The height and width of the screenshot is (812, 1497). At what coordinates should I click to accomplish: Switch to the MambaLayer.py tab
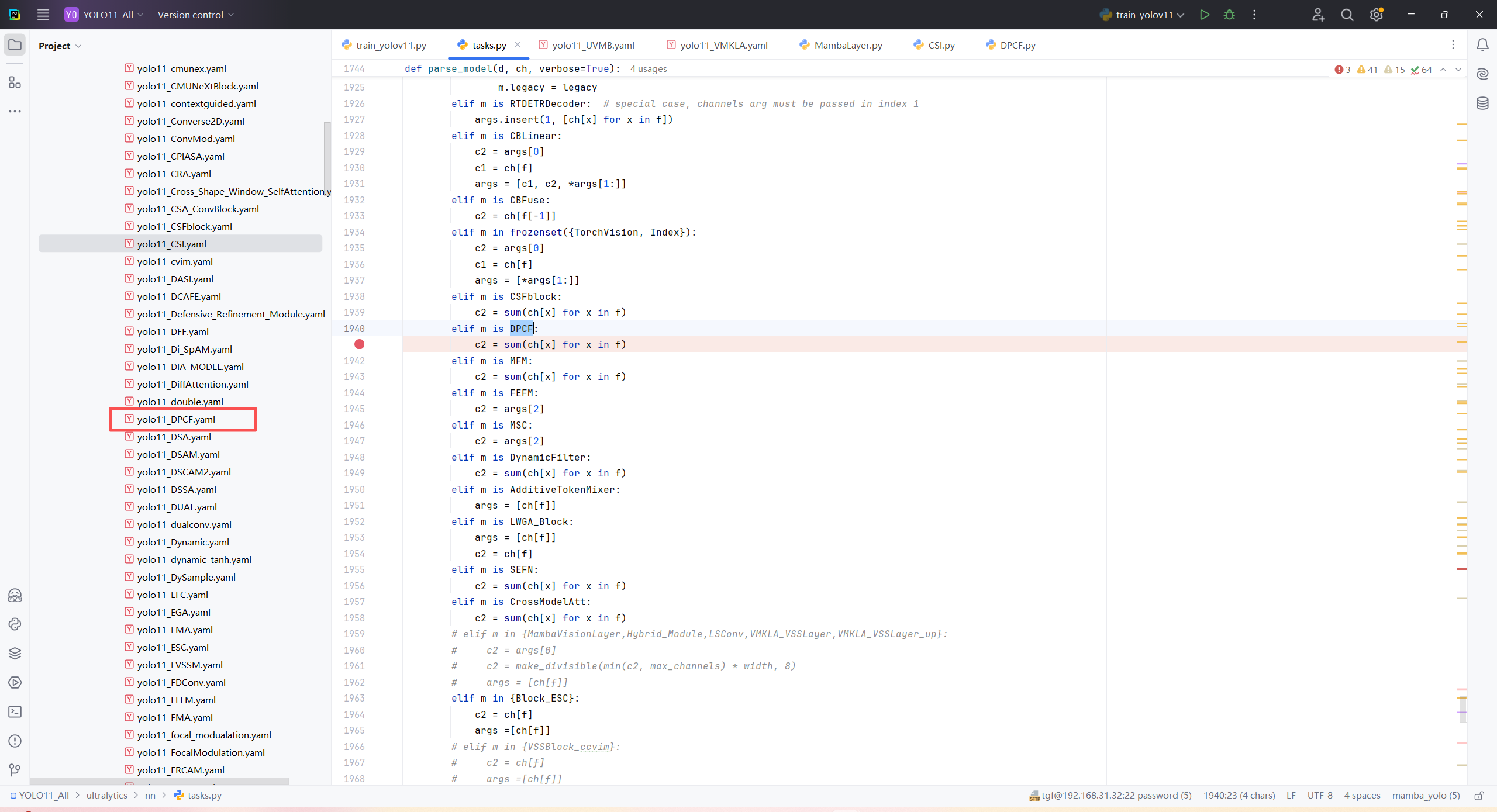[x=847, y=45]
